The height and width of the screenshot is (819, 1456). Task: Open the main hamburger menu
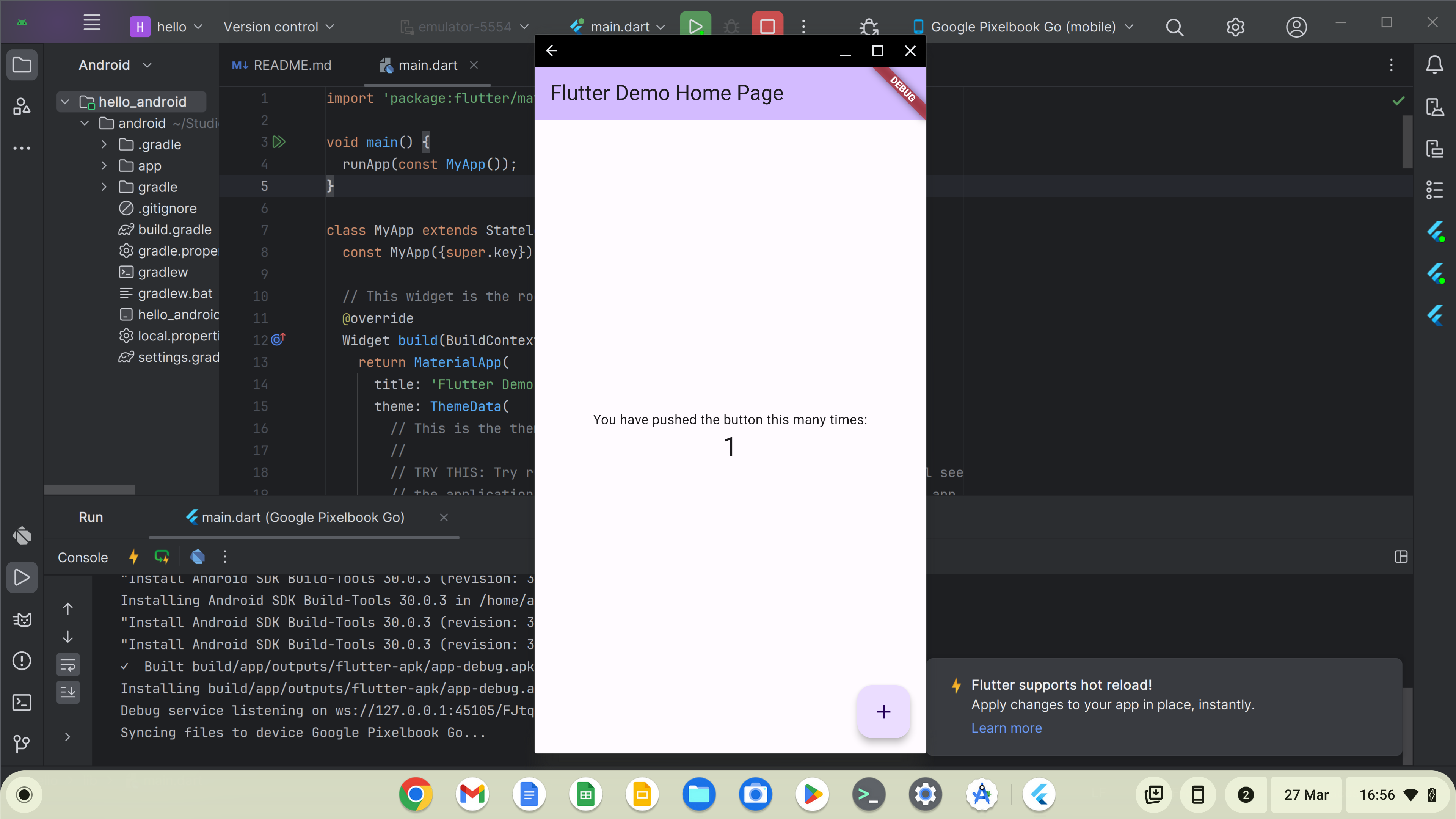tap(92, 23)
